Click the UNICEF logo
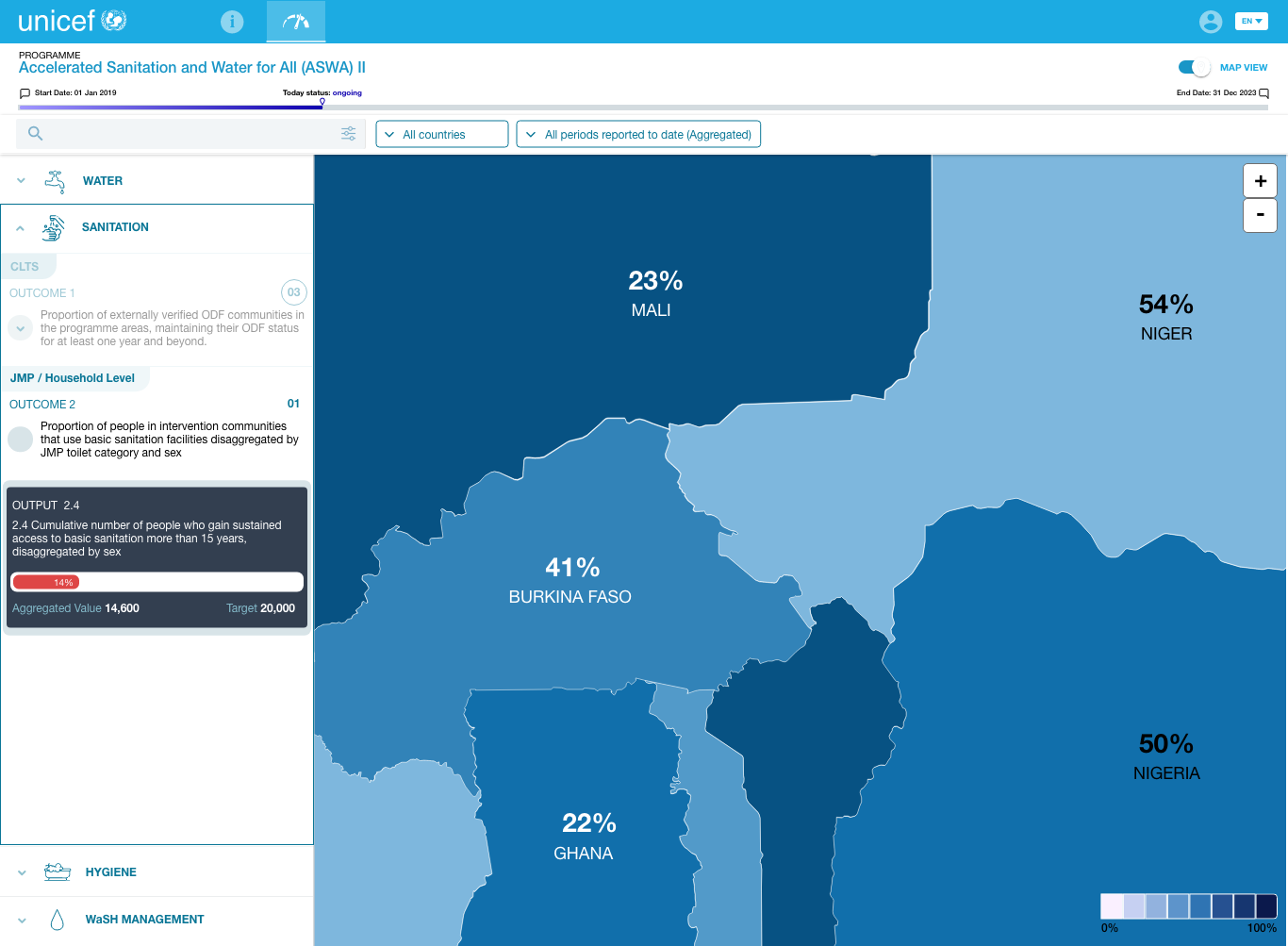This screenshot has width=1288, height=946. [x=73, y=21]
